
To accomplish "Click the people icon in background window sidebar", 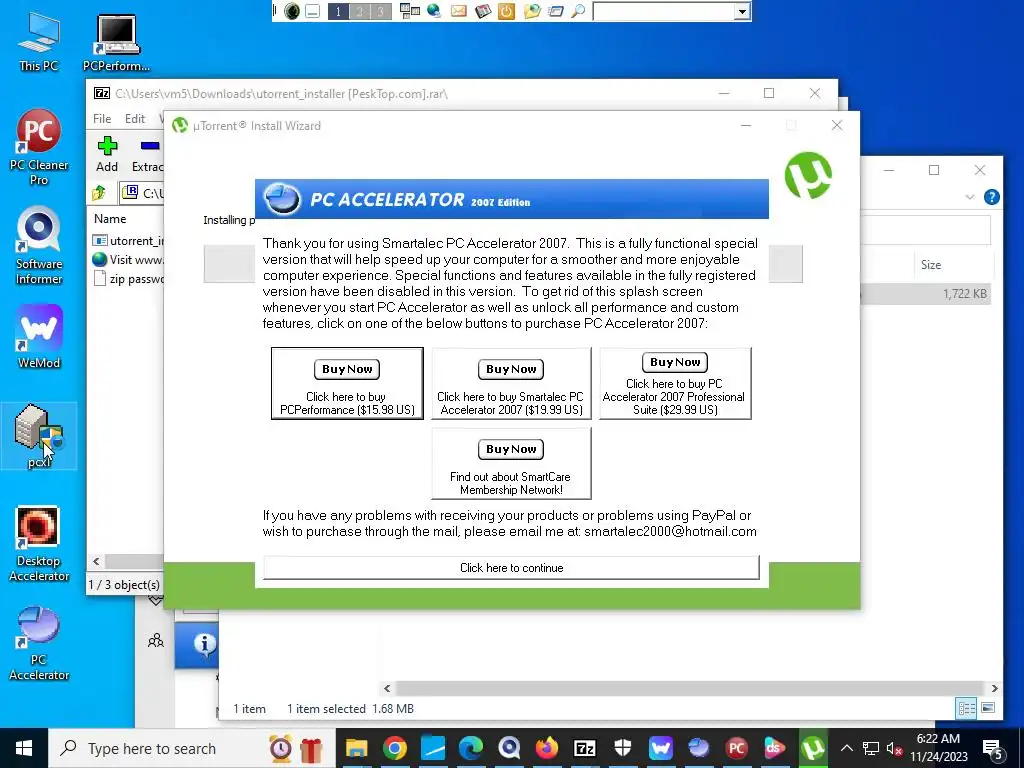I will (155, 641).
